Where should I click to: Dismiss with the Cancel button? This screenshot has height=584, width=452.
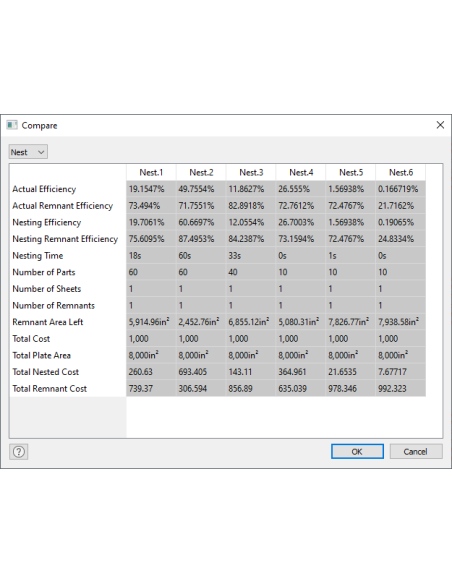click(x=416, y=451)
